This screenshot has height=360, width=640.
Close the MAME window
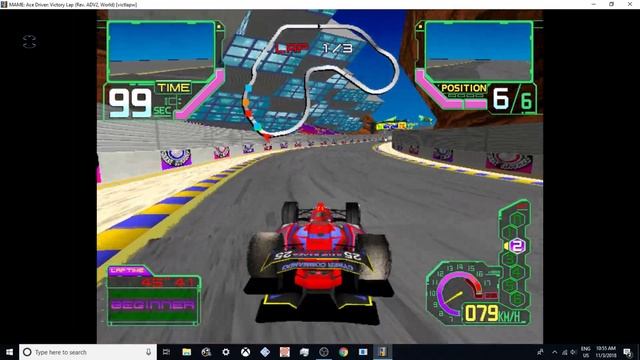click(630, 4)
